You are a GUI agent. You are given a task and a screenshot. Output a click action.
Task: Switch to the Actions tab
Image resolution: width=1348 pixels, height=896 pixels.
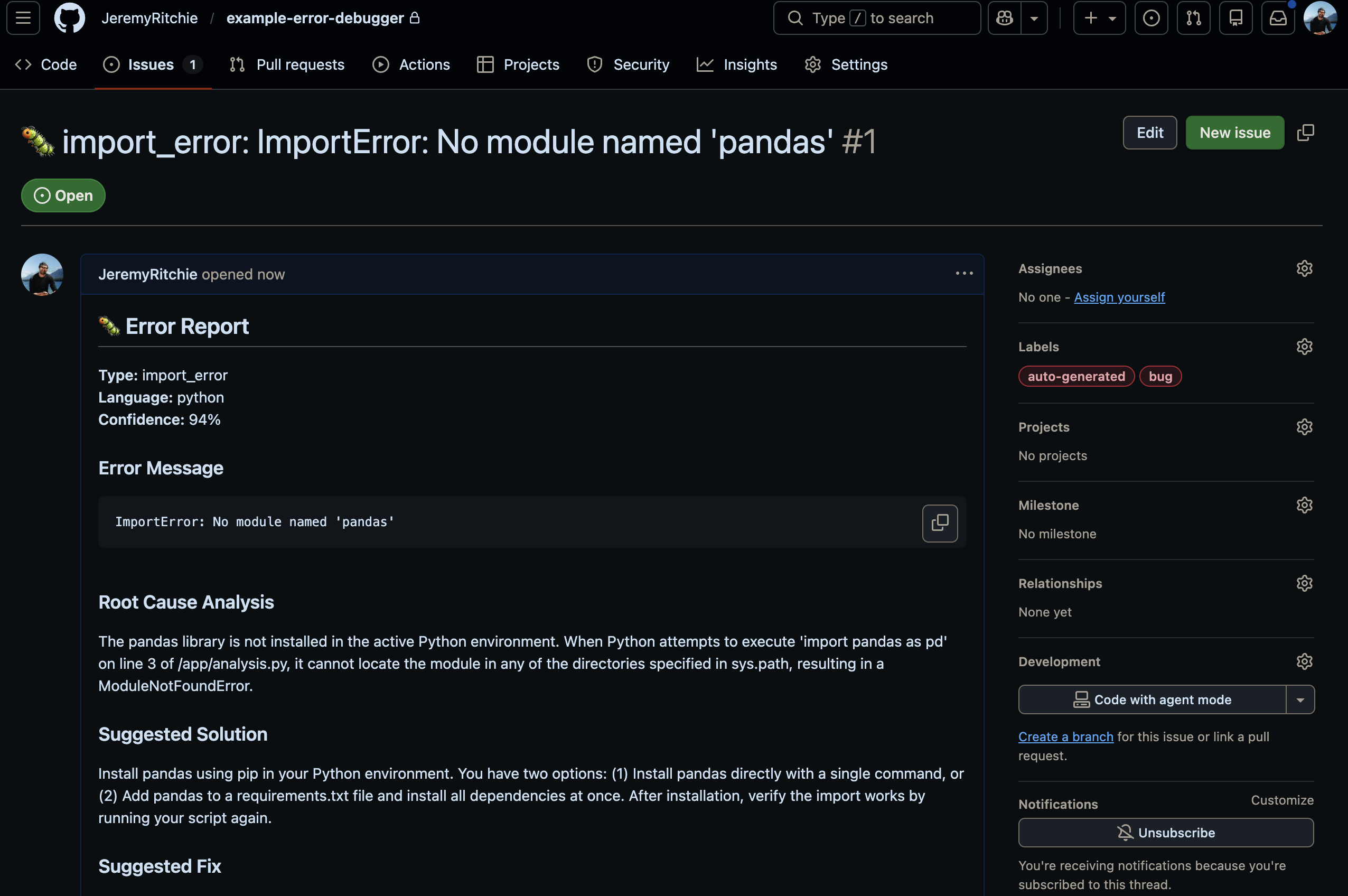411,64
